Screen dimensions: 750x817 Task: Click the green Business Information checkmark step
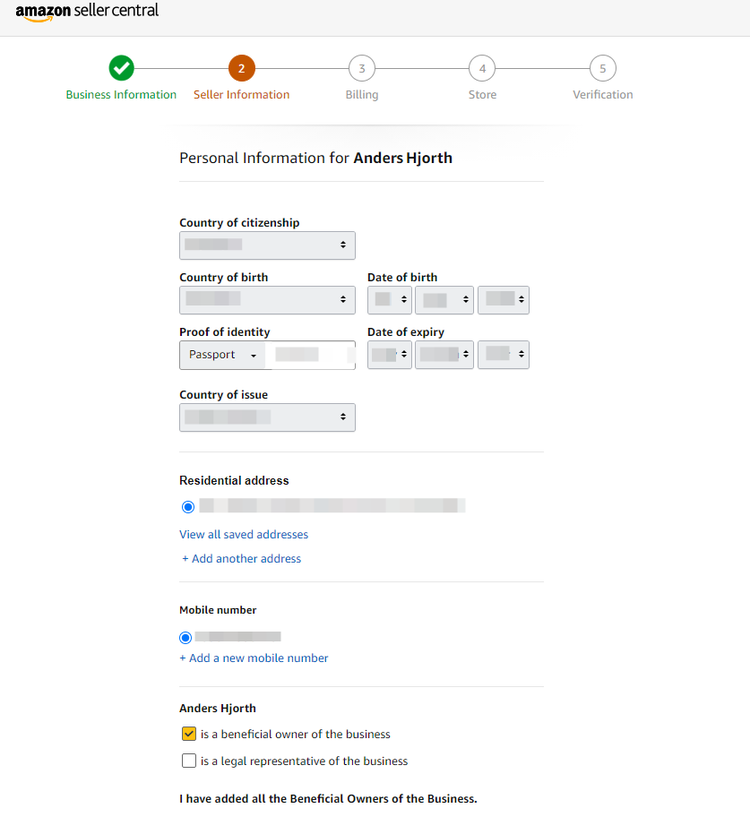click(x=121, y=68)
